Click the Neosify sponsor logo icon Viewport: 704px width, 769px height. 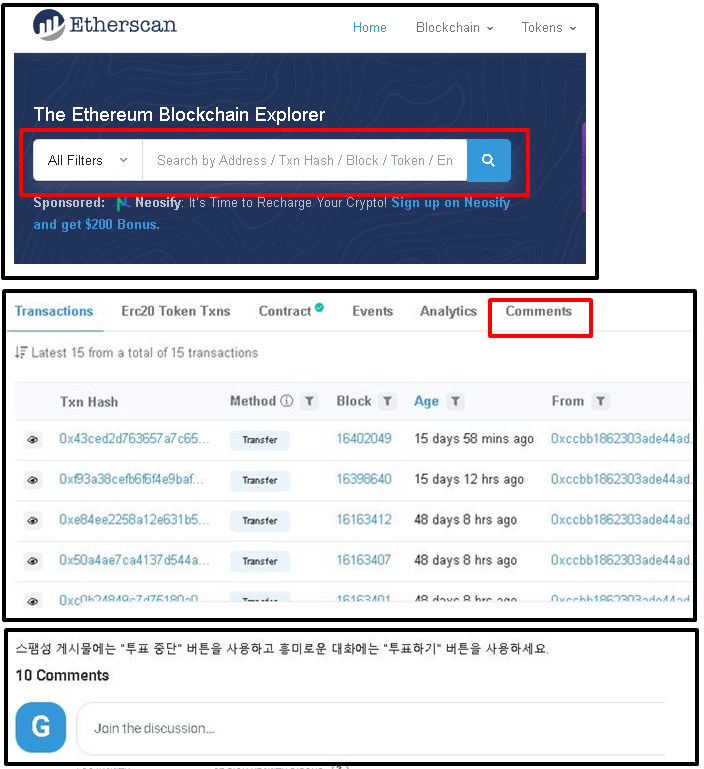[123, 203]
